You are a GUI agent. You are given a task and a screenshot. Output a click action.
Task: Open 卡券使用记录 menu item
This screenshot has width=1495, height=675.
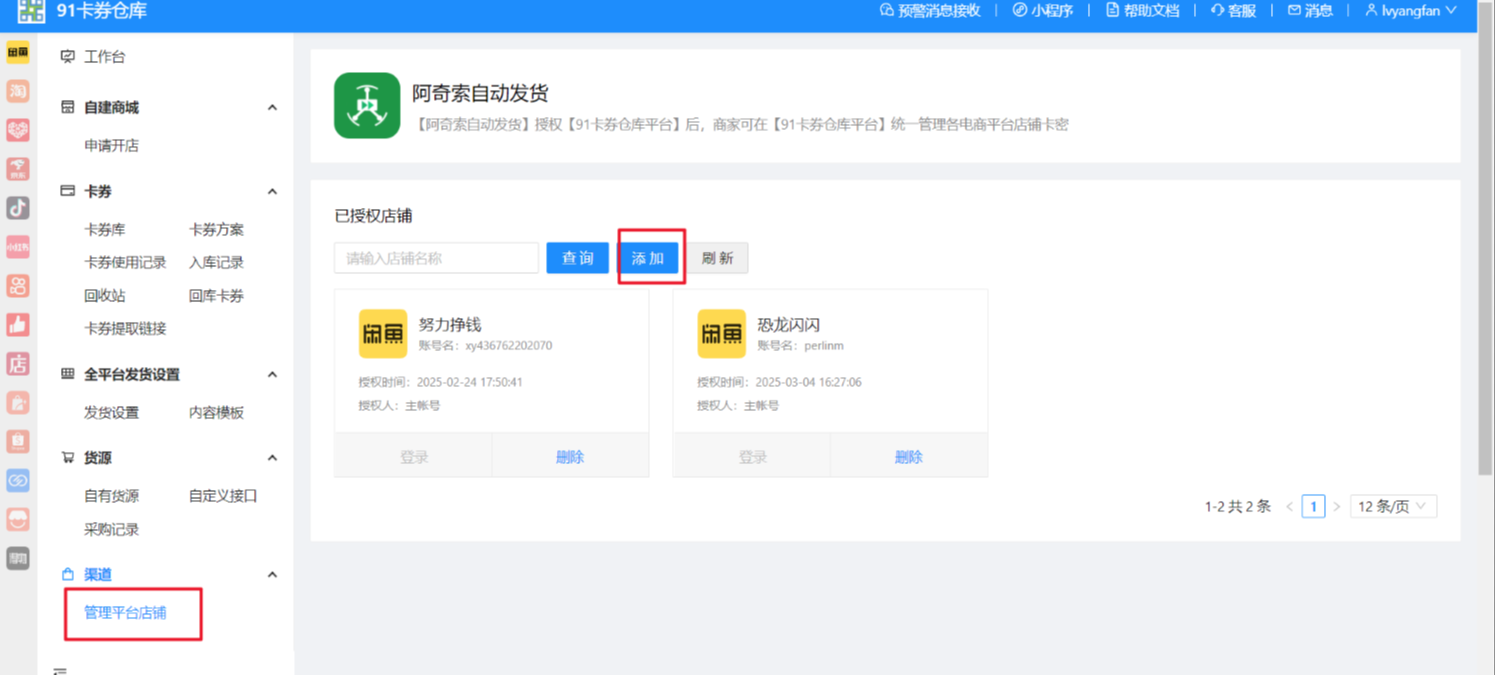125,263
